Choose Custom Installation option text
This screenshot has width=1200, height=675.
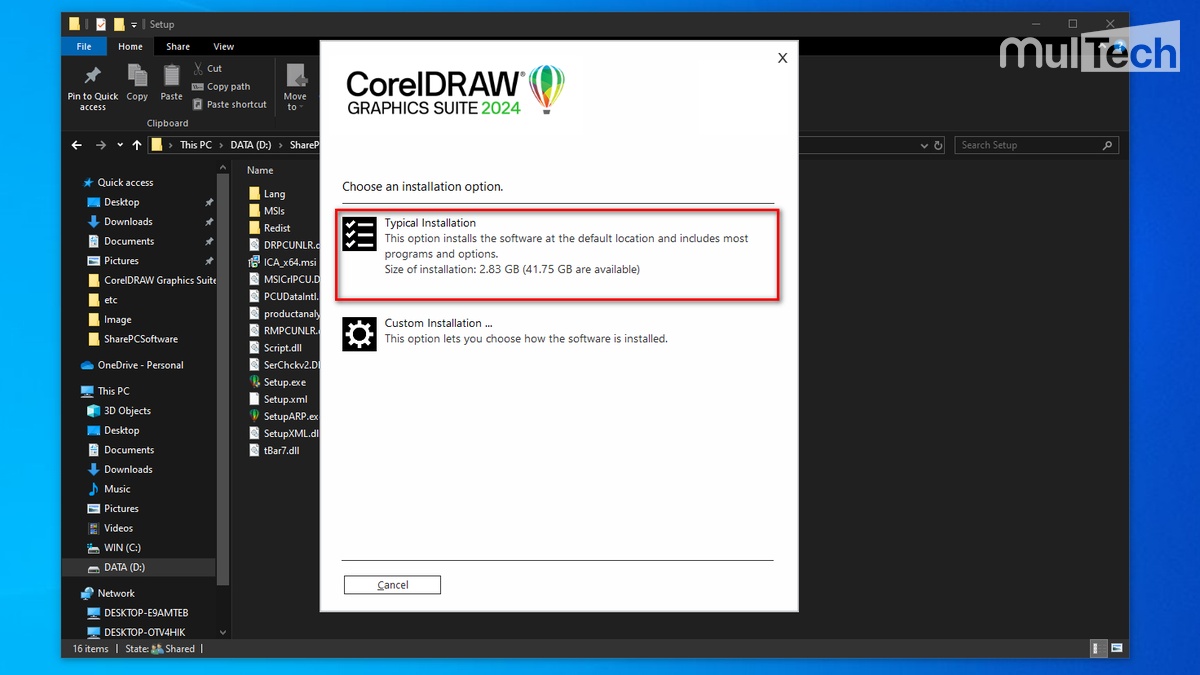(438, 323)
